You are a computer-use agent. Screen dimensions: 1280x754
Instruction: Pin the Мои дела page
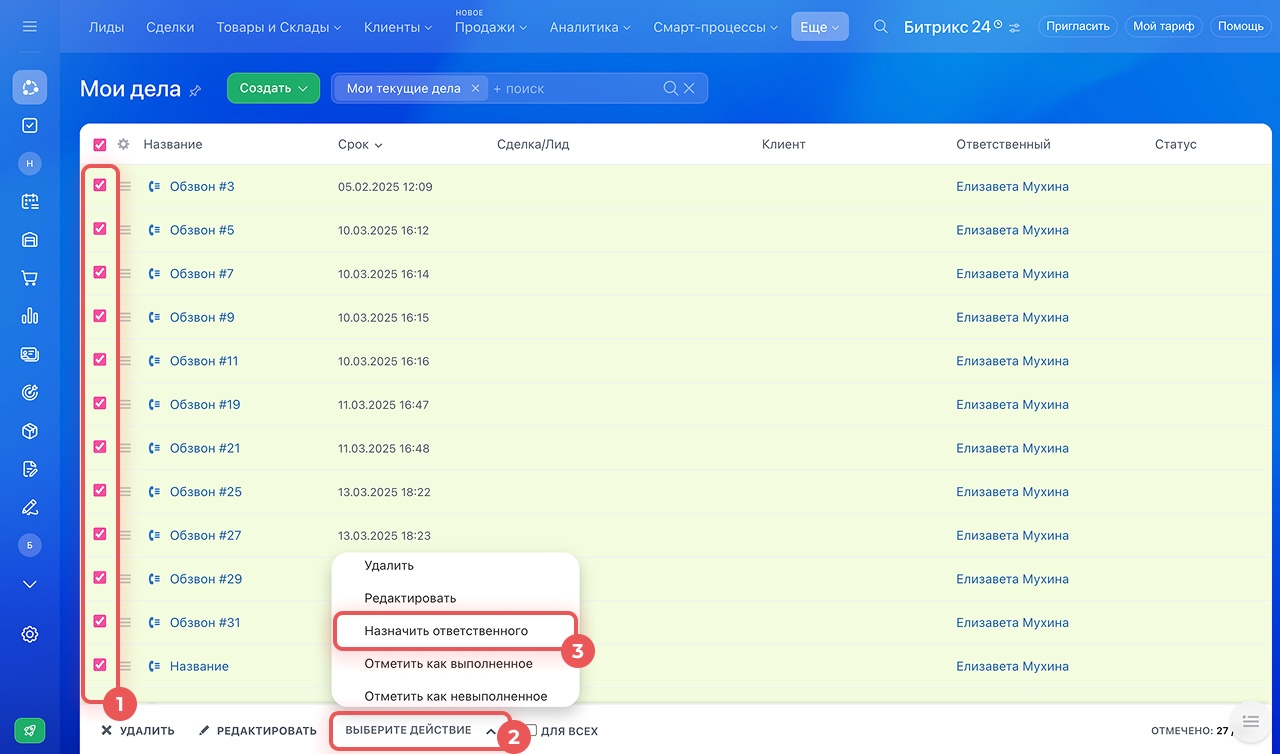point(195,90)
